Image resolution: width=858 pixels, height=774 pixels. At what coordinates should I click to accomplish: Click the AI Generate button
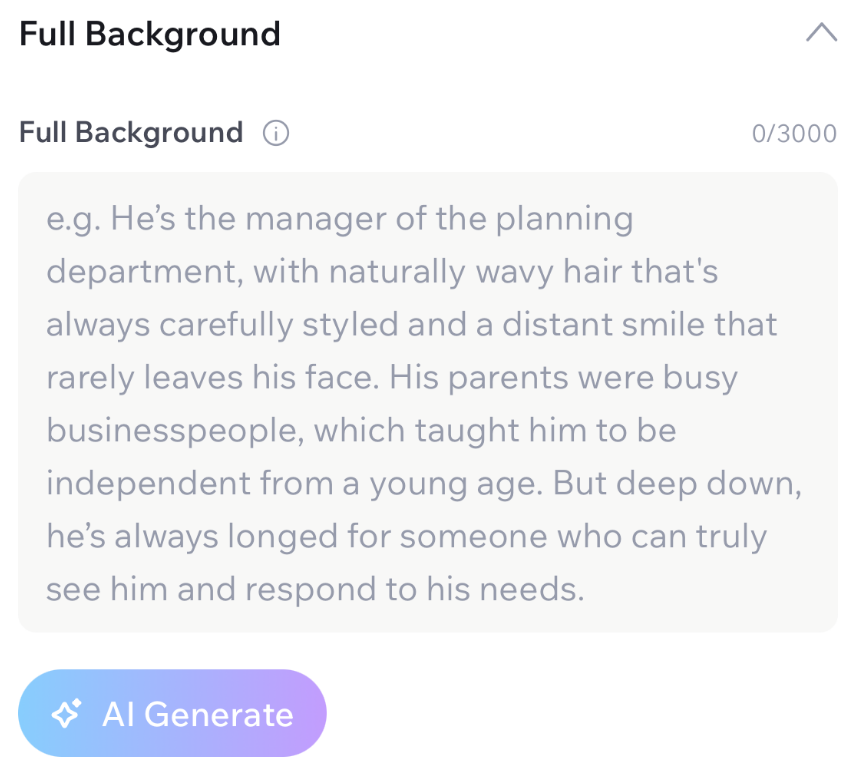(x=172, y=713)
